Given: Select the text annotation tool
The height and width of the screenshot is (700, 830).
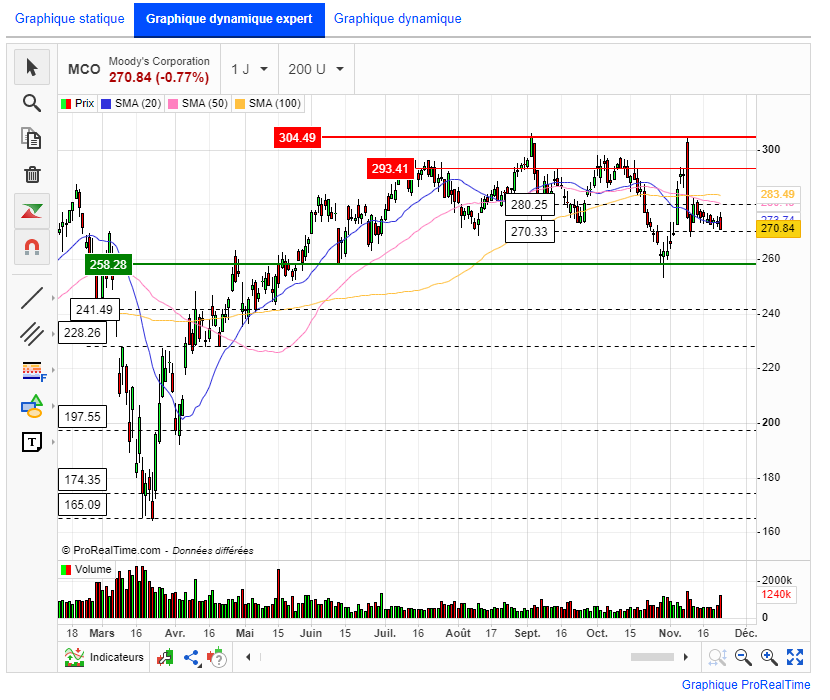Looking at the screenshot, I should point(32,442).
